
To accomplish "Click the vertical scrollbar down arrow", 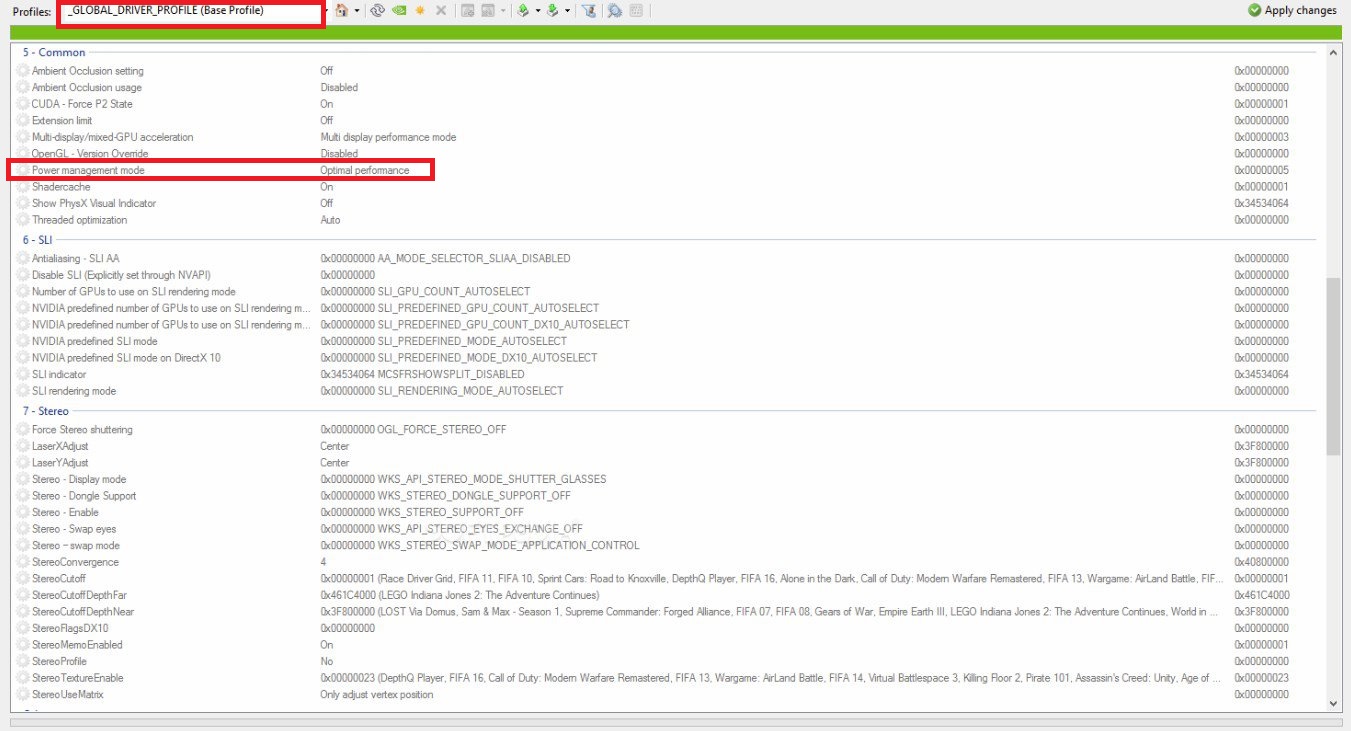I will (x=1332, y=702).
